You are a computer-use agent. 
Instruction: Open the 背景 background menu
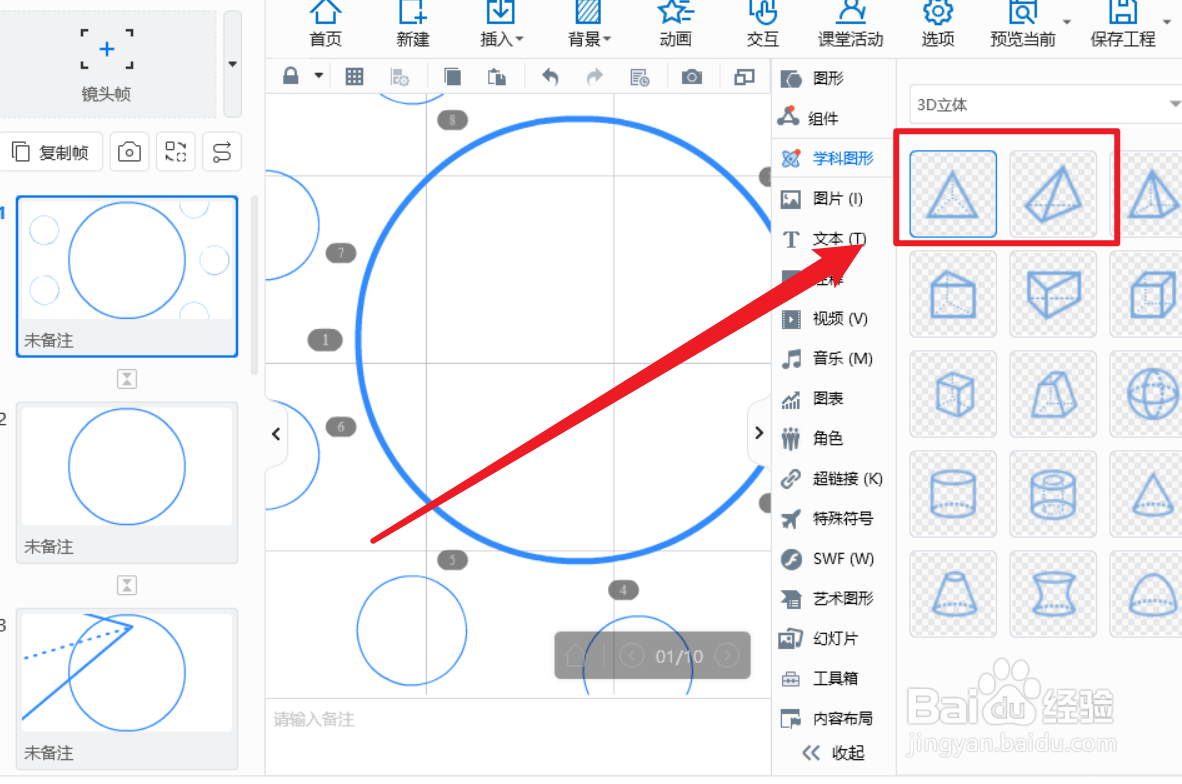pos(589,24)
